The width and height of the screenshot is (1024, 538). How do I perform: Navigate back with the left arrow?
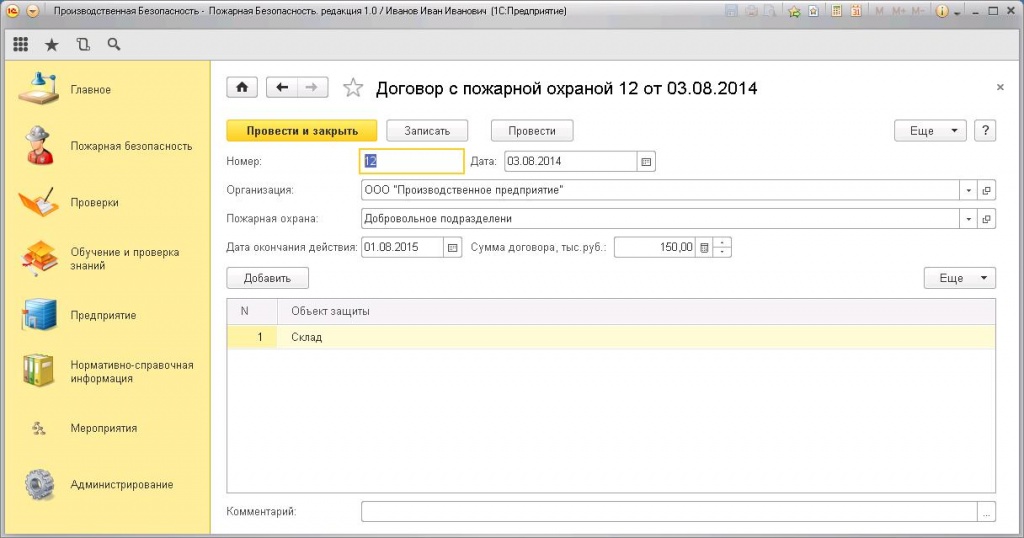pos(282,88)
